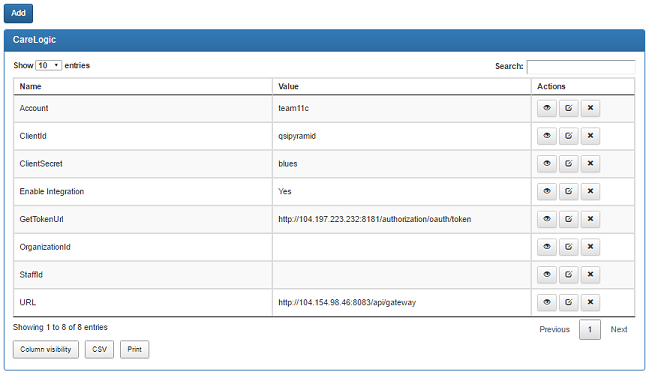
Task: Select the 'Yes' value cell
Action: pos(401,192)
